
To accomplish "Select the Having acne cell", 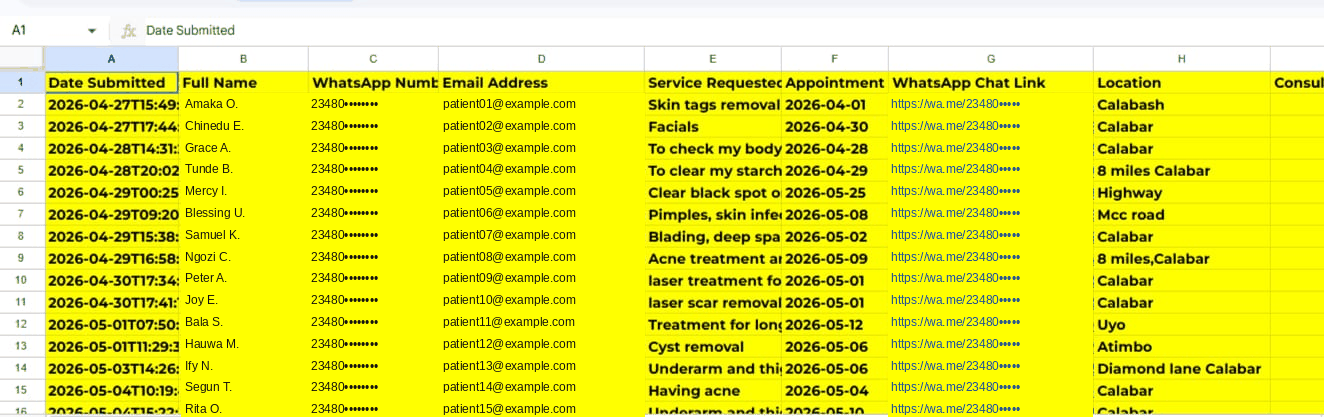I will pyautogui.click(x=713, y=388).
